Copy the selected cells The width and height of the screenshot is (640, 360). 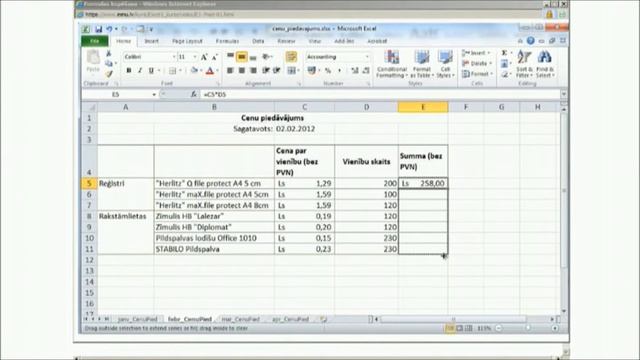[109, 63]
